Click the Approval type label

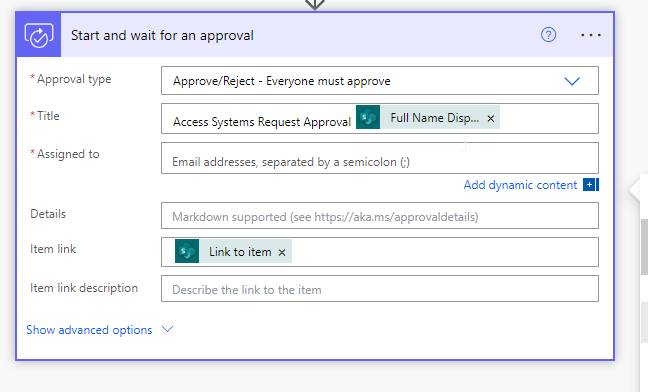point(74,79)
